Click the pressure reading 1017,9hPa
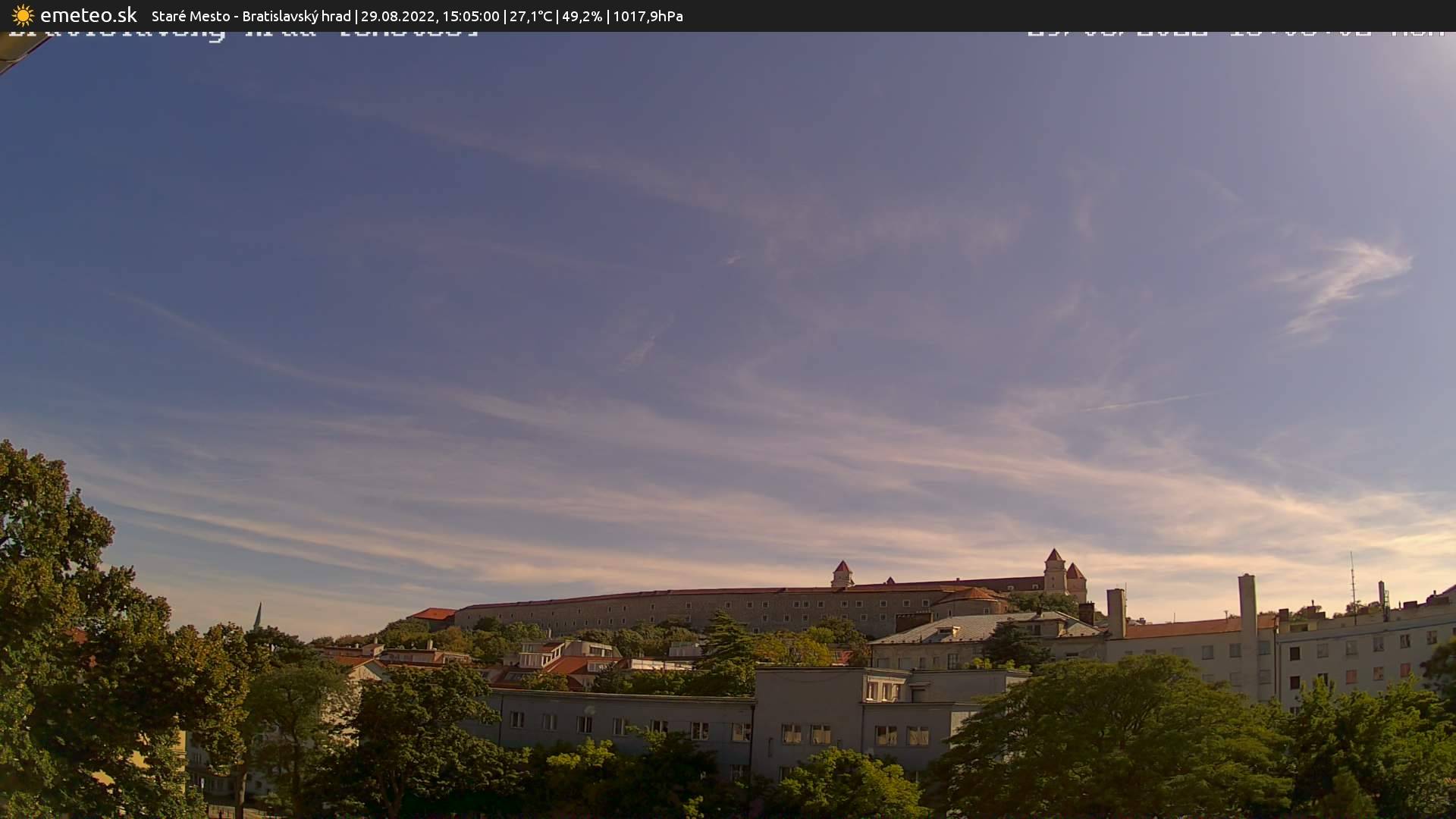Screen dimensions: 1456x819 pos(648,15)
